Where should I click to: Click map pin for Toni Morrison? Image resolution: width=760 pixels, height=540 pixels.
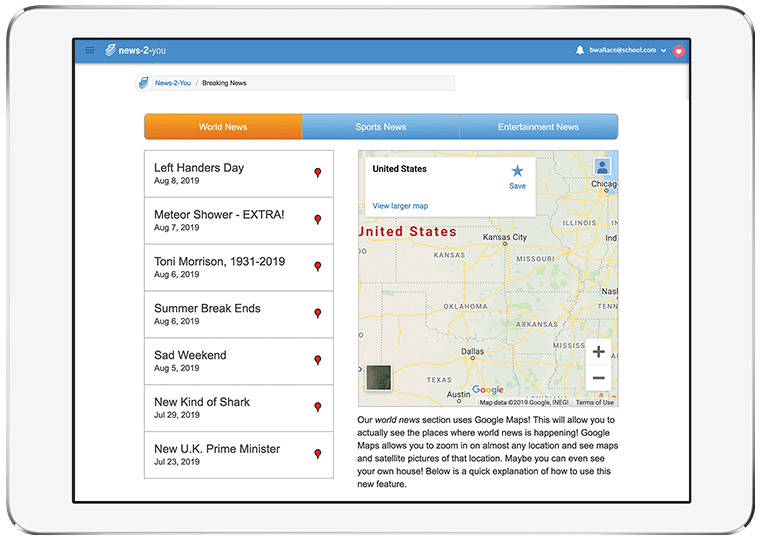(x=317, y=267)
